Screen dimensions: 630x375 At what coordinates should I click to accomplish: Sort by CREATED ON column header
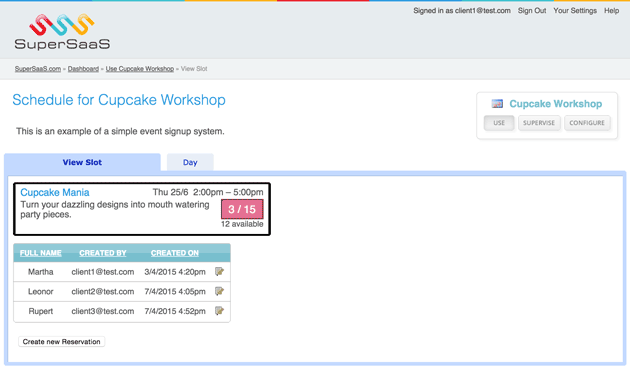click(175, 253)
